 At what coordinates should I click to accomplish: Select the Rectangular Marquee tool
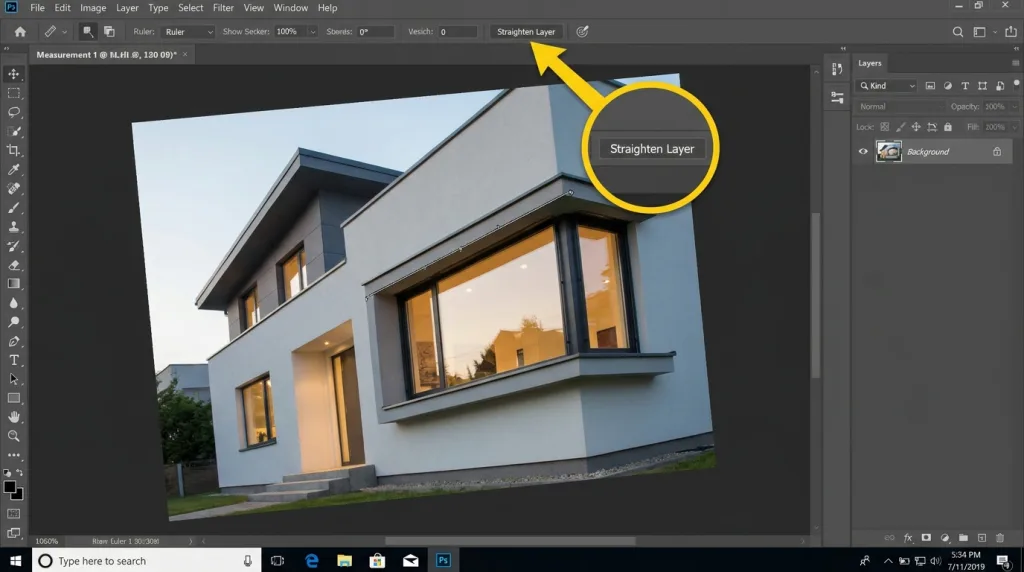(14, 93)
